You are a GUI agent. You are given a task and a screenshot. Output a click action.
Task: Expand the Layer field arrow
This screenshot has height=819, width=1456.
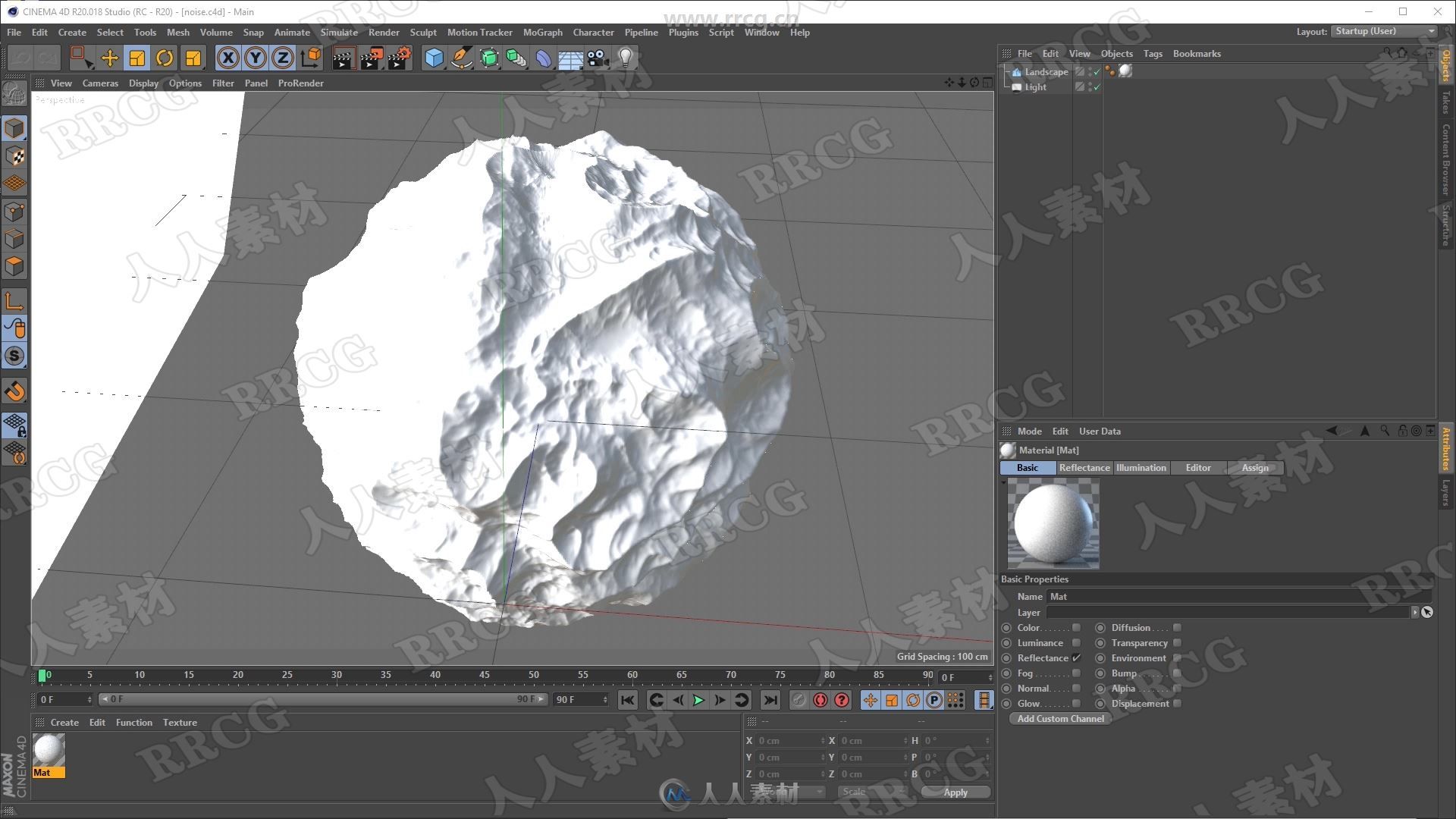click(1414, 612)
